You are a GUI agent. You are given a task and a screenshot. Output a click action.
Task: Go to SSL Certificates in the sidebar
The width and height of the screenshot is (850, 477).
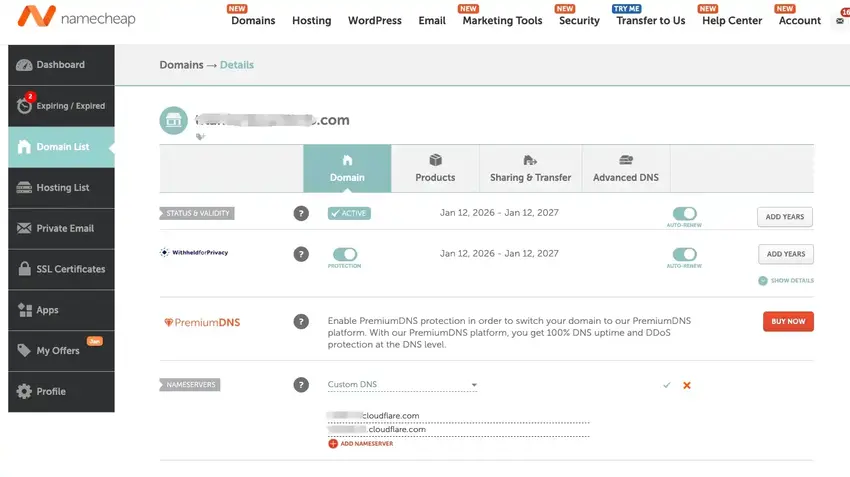point(61,269)
